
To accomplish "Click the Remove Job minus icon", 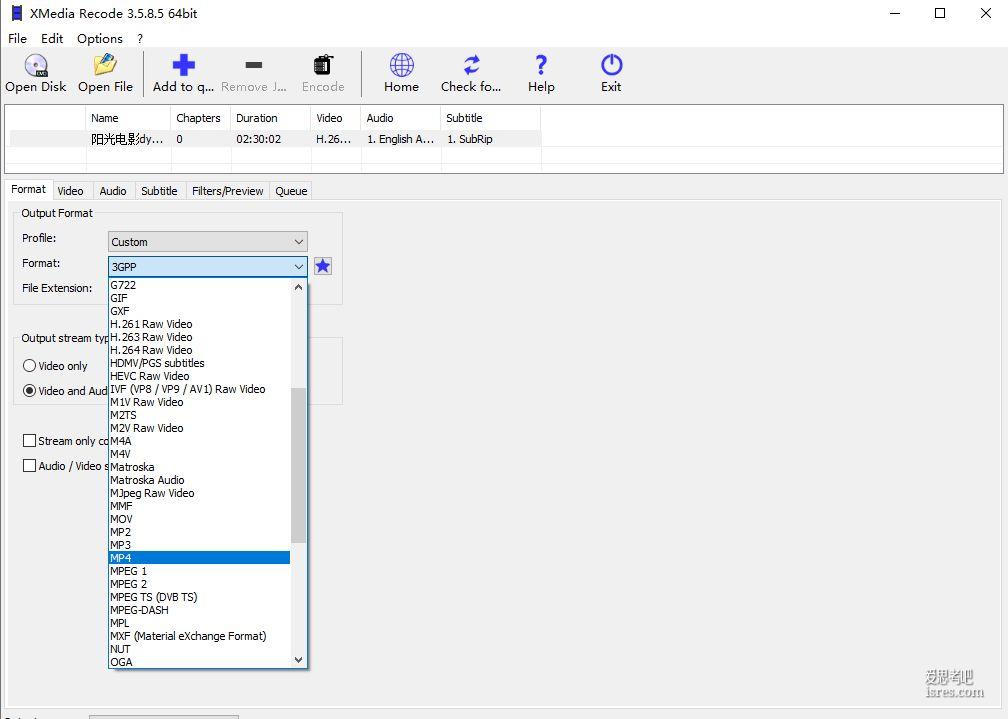I will click(x=254, y=65).
